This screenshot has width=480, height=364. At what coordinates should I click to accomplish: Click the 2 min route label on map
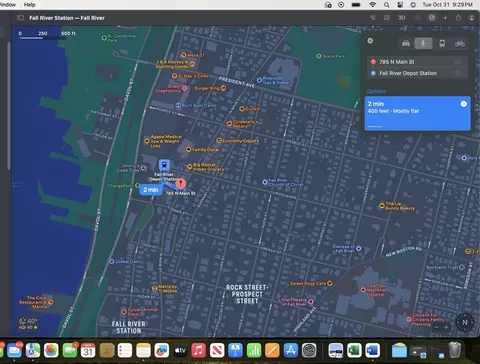tap(151, 190)
